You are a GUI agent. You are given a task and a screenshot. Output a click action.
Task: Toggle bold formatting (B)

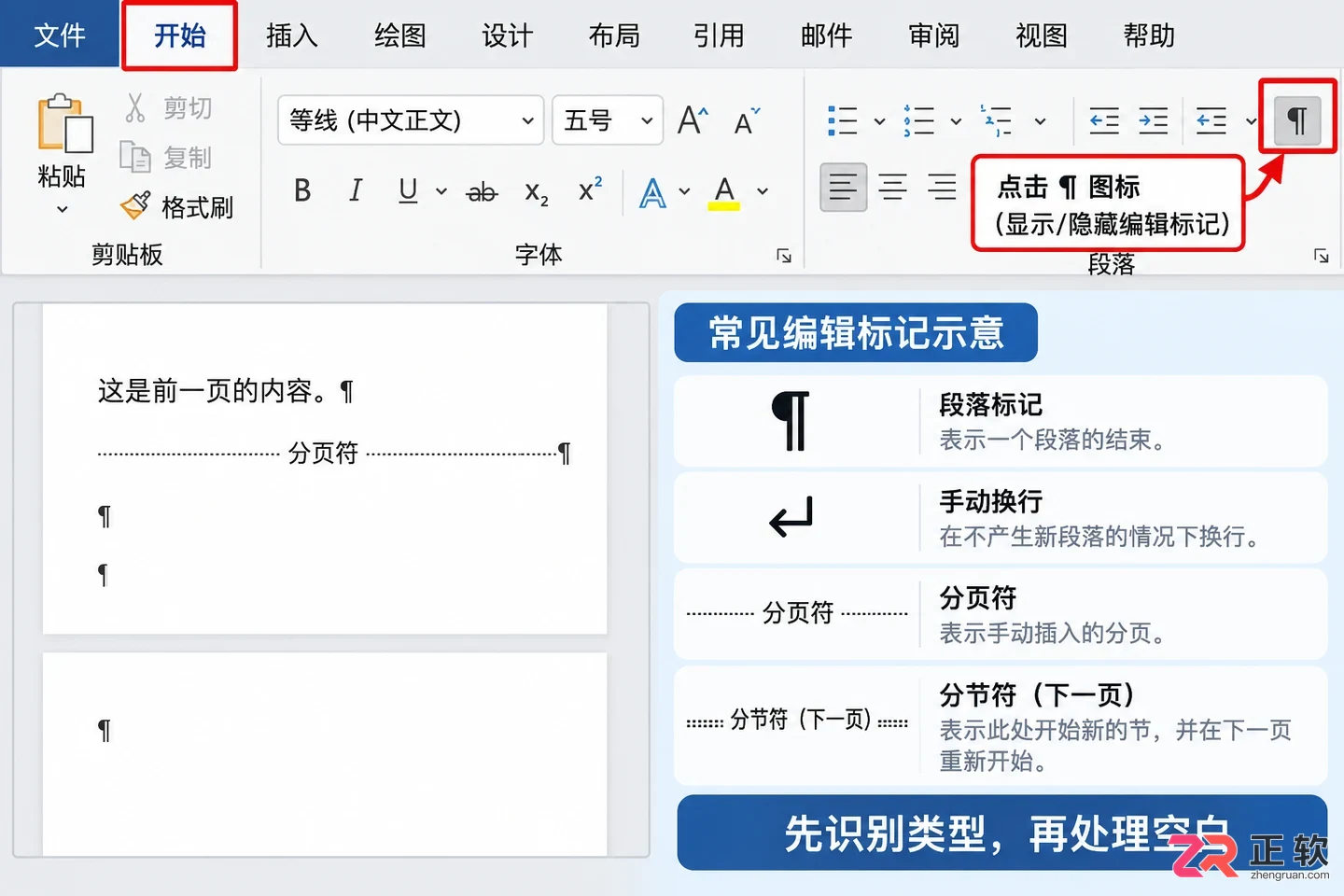pos(302,191)
